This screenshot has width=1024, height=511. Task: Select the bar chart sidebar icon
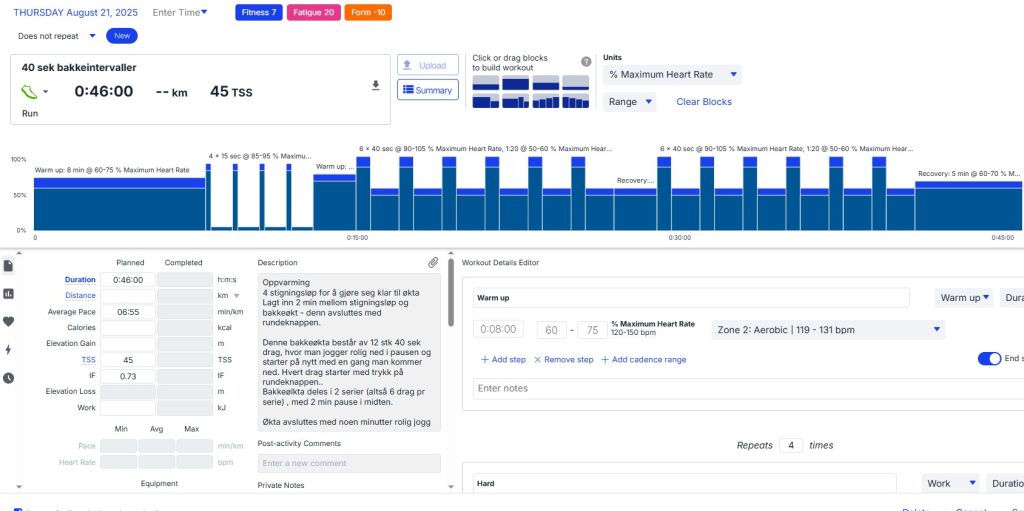click(9, 294)
